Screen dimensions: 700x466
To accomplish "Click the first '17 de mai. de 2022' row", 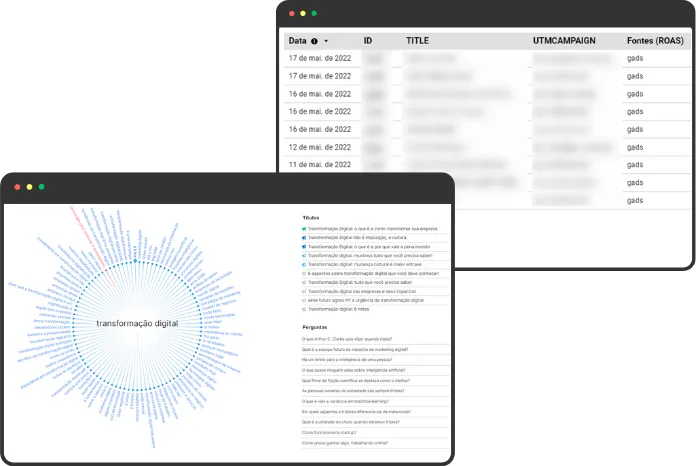I will 487,58.
